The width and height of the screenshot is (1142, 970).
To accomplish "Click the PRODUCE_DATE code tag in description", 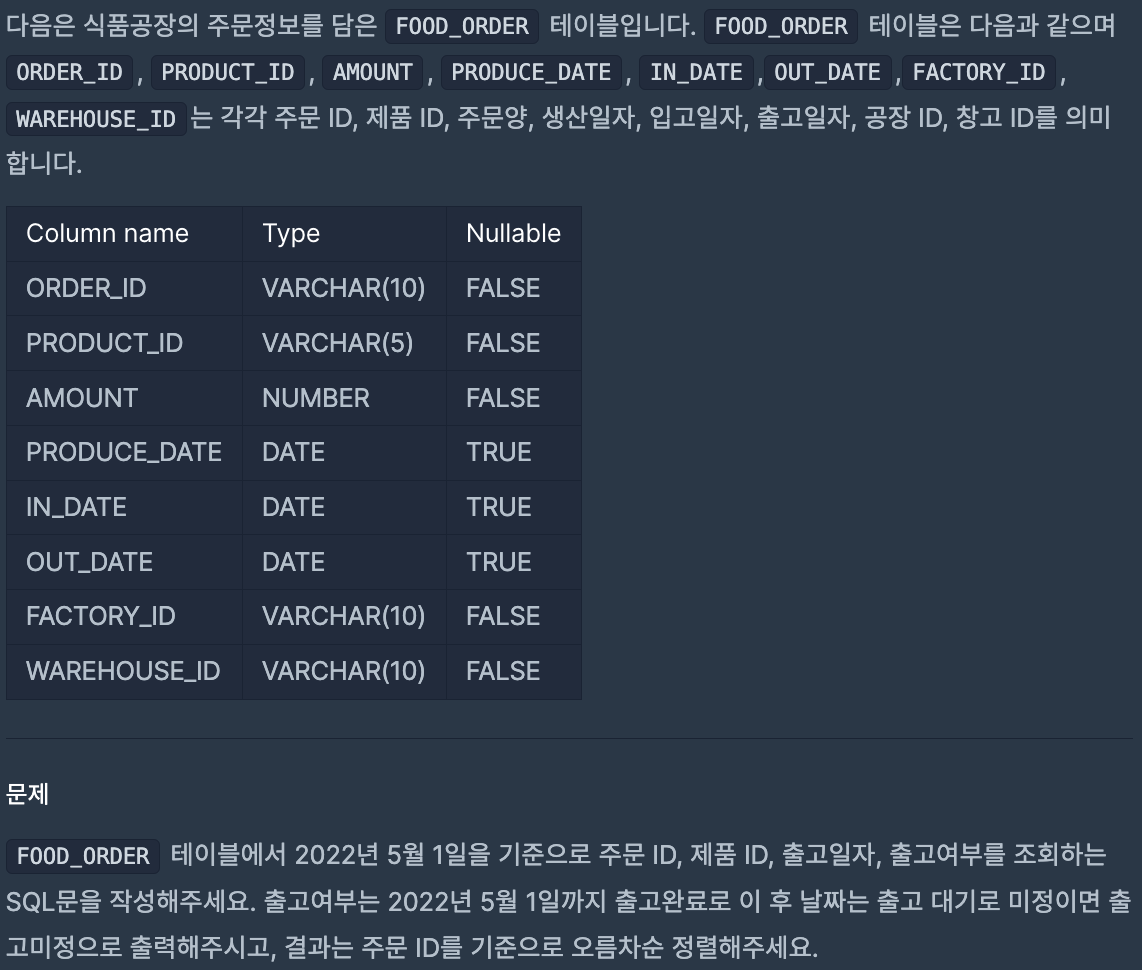I will pos(531,73).
